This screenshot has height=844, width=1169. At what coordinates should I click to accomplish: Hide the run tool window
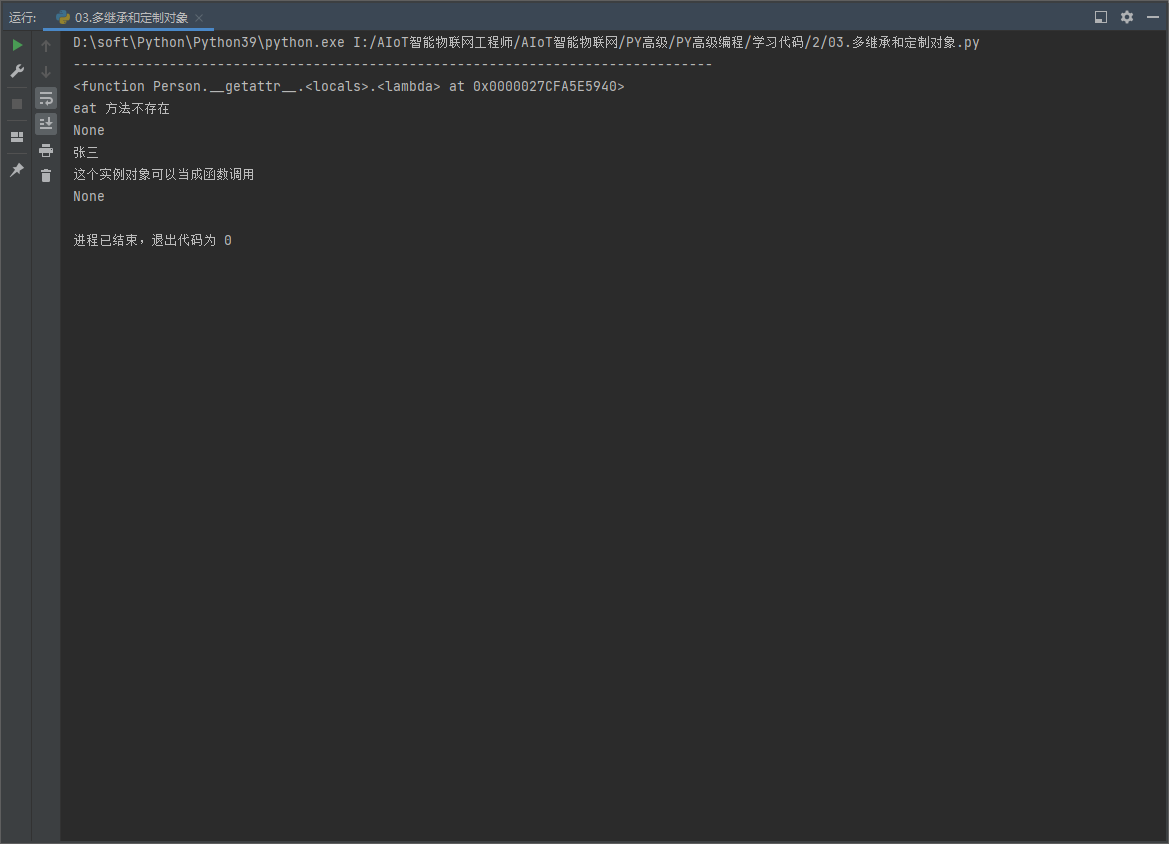(x=1153, y=16)
